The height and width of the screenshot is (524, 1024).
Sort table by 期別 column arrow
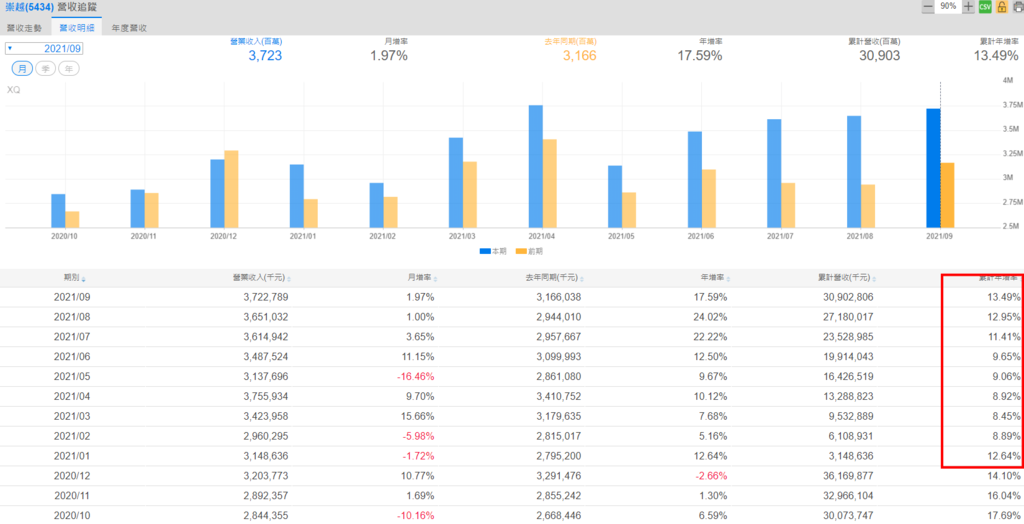coord(83,279)
